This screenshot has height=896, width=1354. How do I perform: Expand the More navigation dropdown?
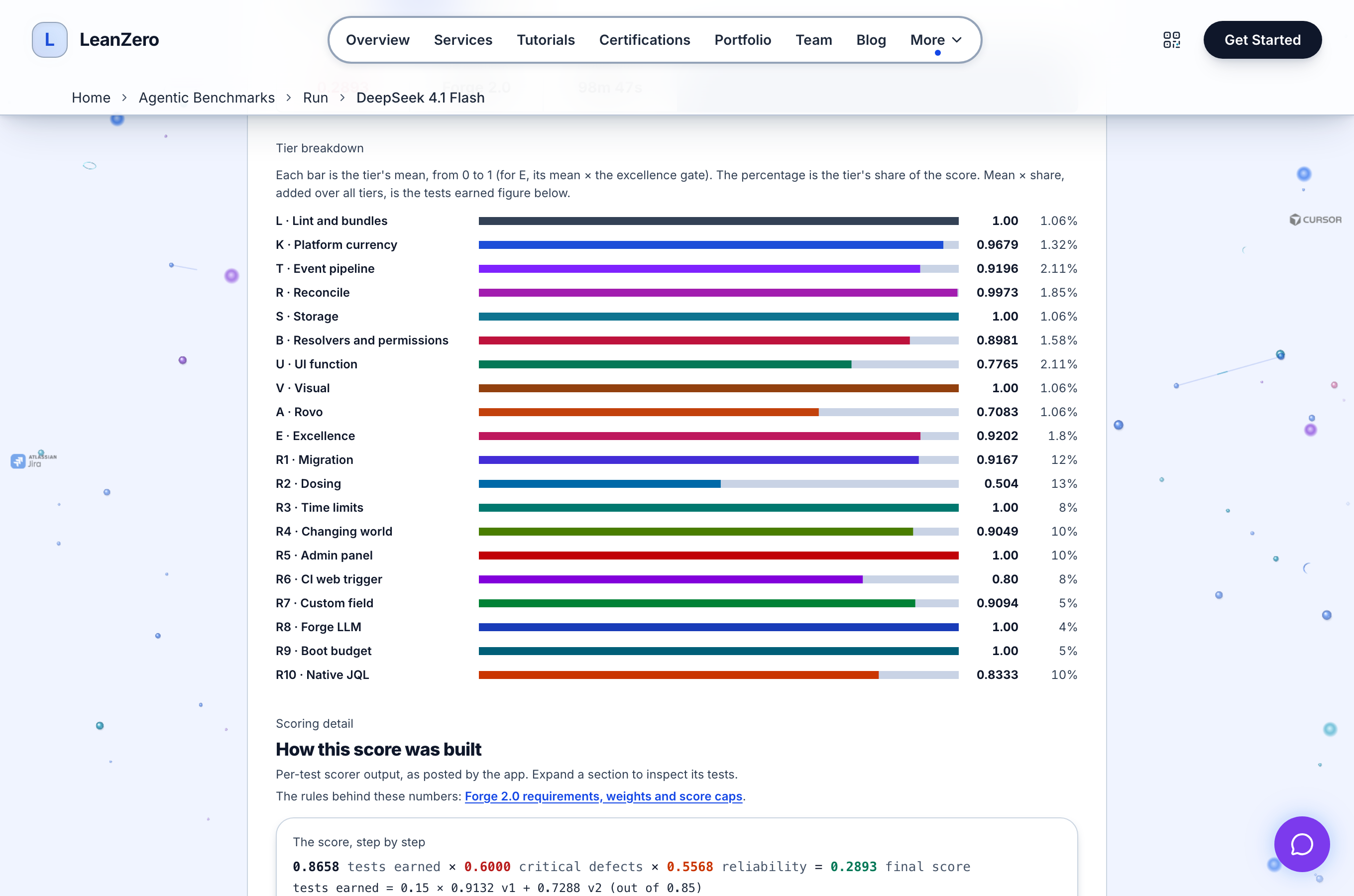[936, 40]
